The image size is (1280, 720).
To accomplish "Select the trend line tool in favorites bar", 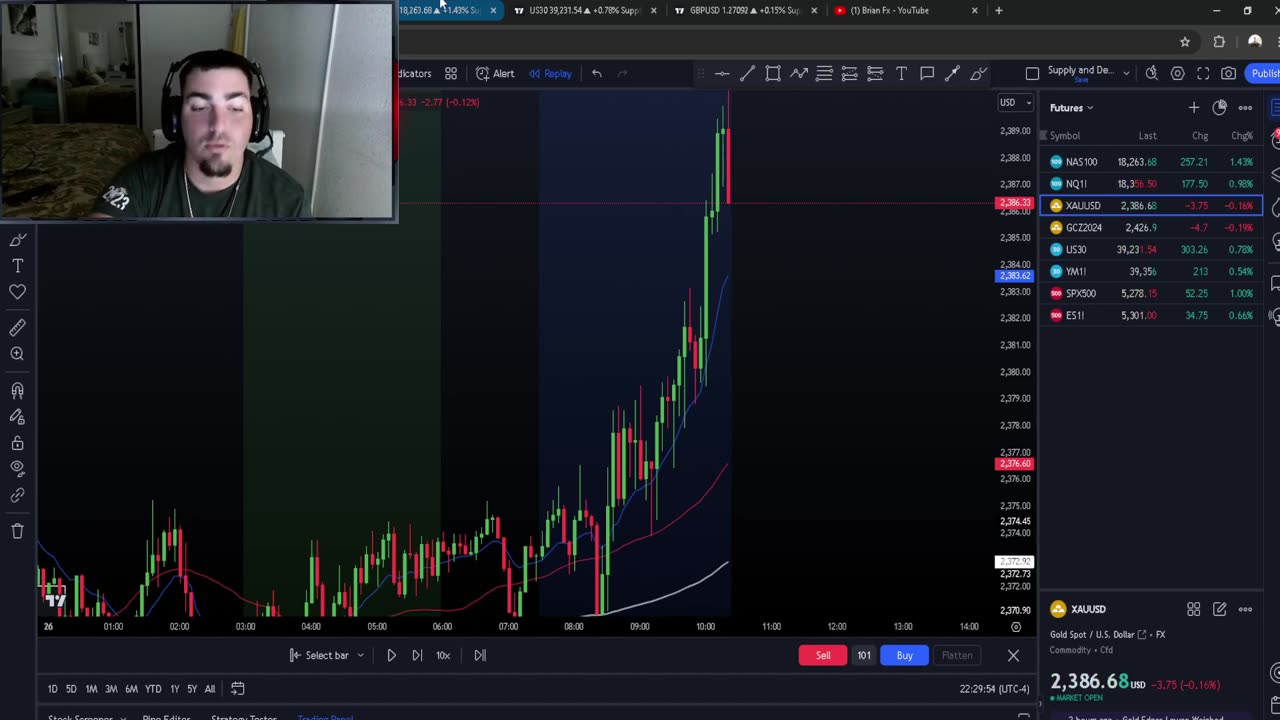I will pos(747,73).
